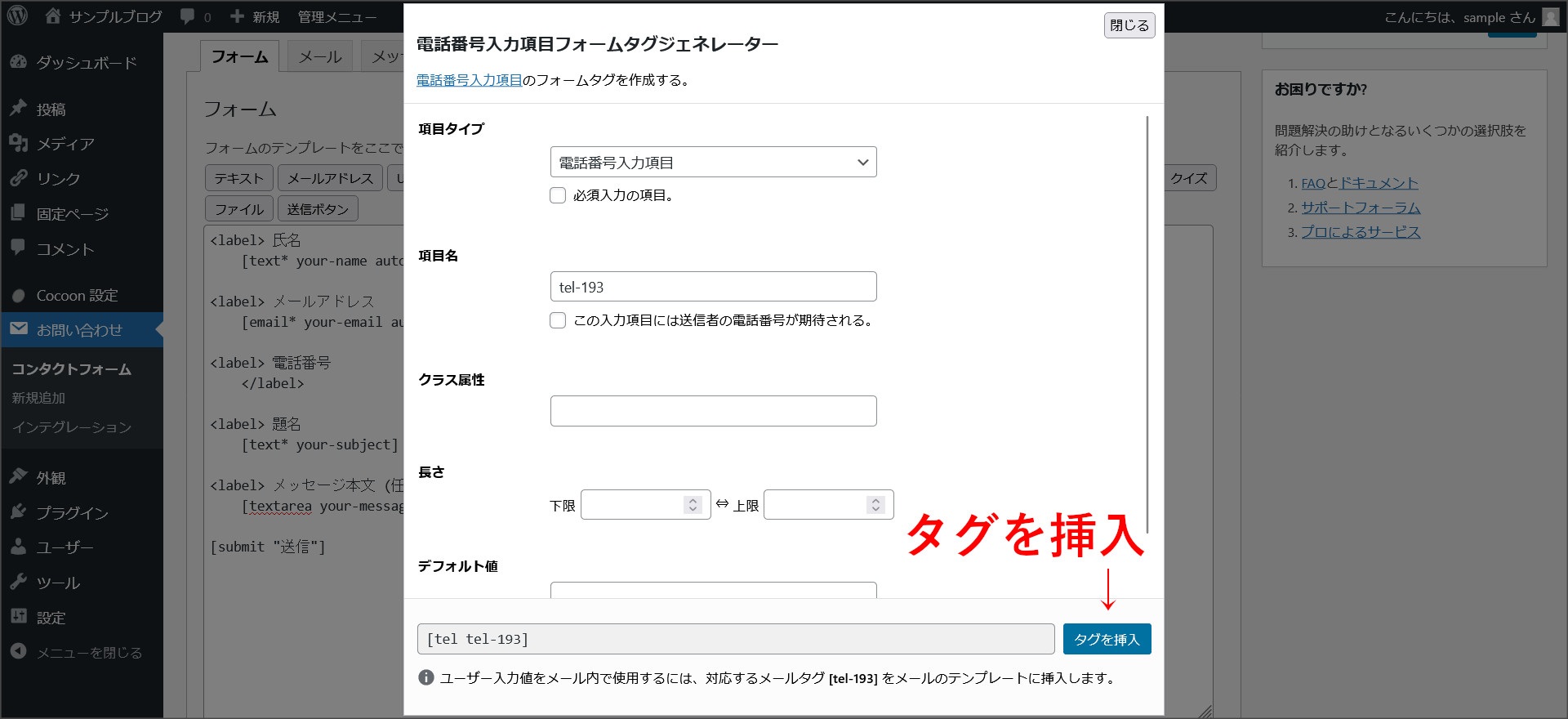1568x719 pixels.
Task: Open the Support Forum (サポートフォーラム) link
Action: pos(1360,208)
